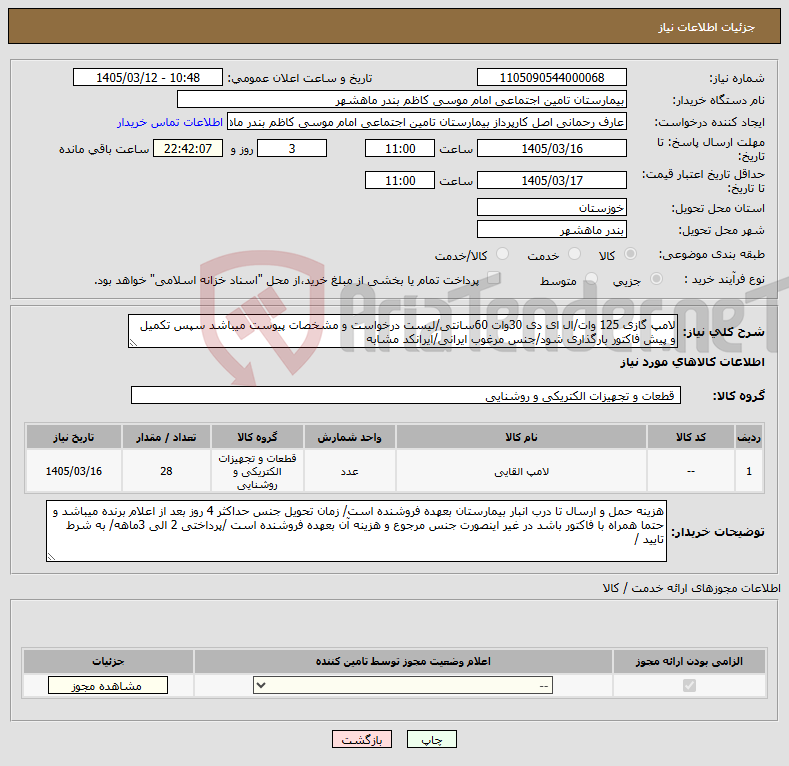Click the delivery province خوزستان field
789x766 pixels.
tap(551, 207)
